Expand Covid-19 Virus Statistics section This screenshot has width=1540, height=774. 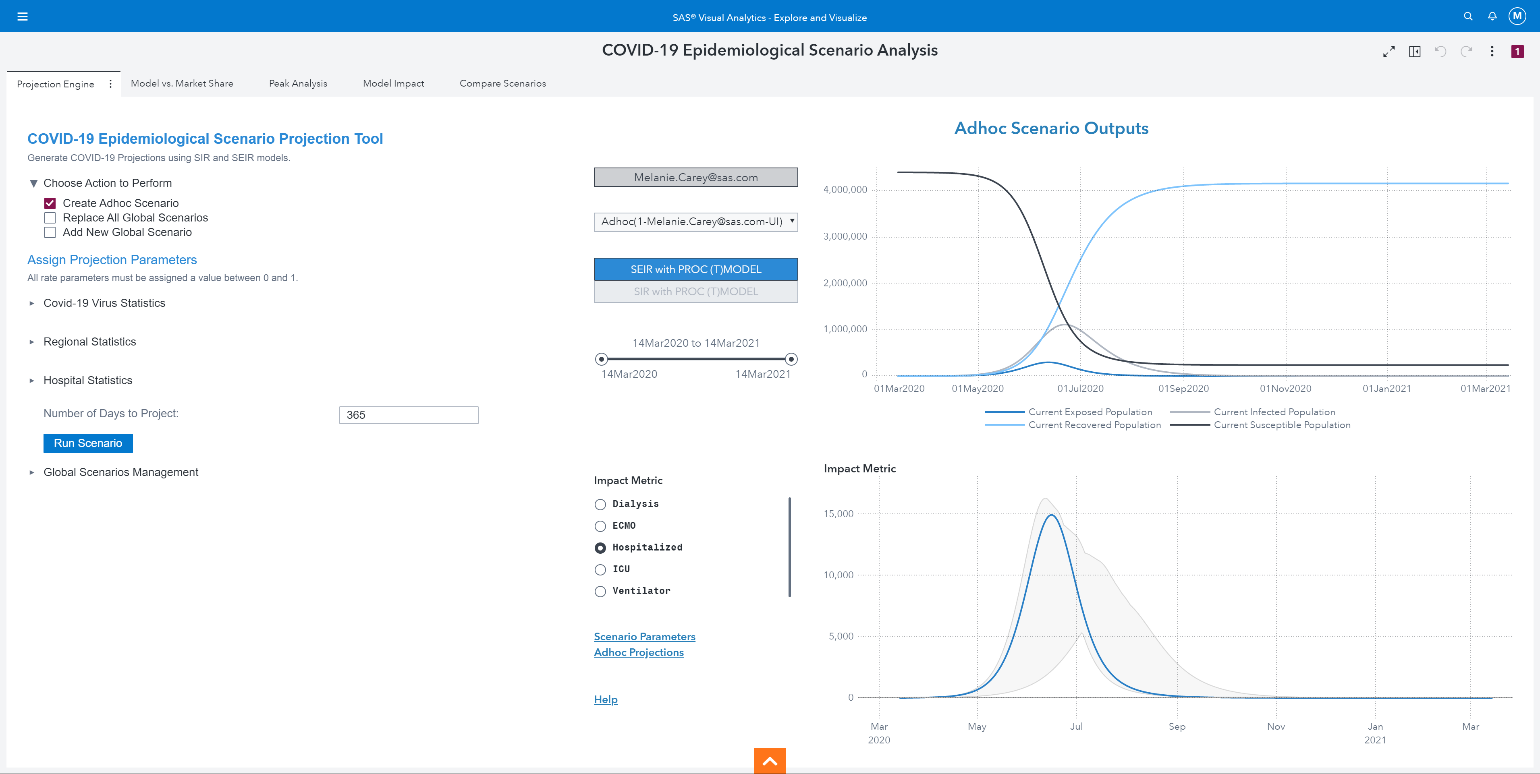click(104, 303)
